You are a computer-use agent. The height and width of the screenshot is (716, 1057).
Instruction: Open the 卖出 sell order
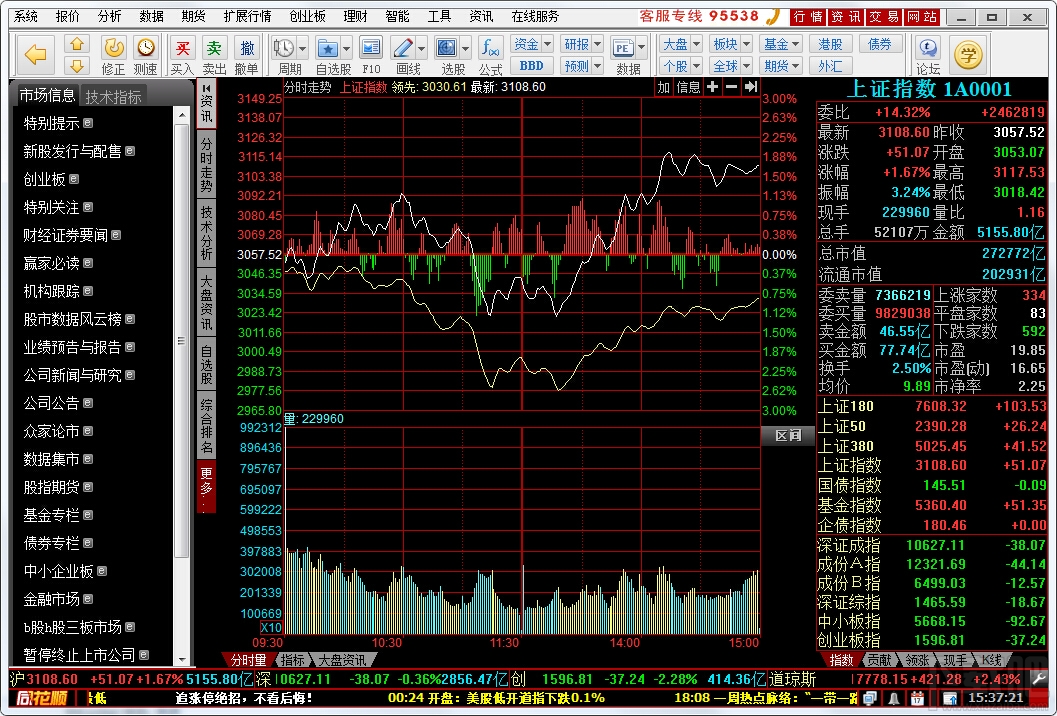tap(214, 55)
